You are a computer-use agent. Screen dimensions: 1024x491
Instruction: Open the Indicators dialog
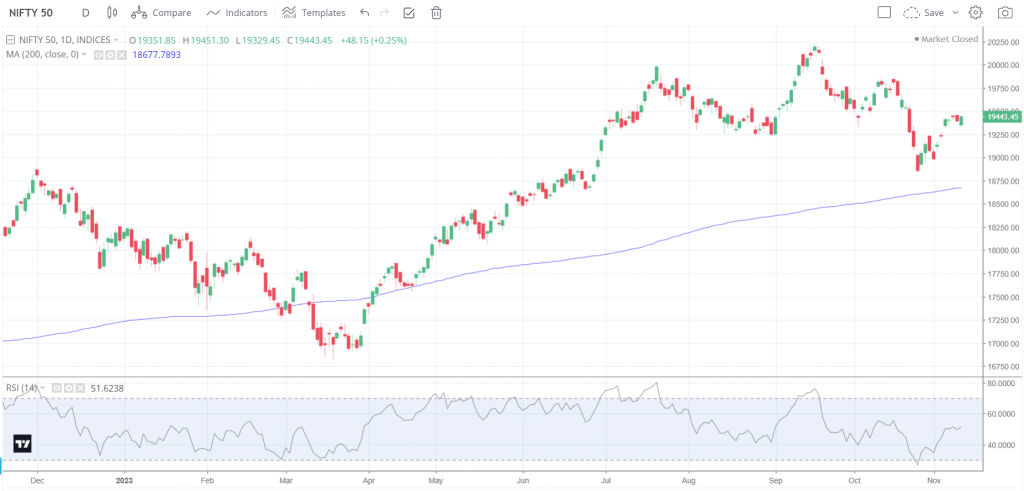point(237,12)
